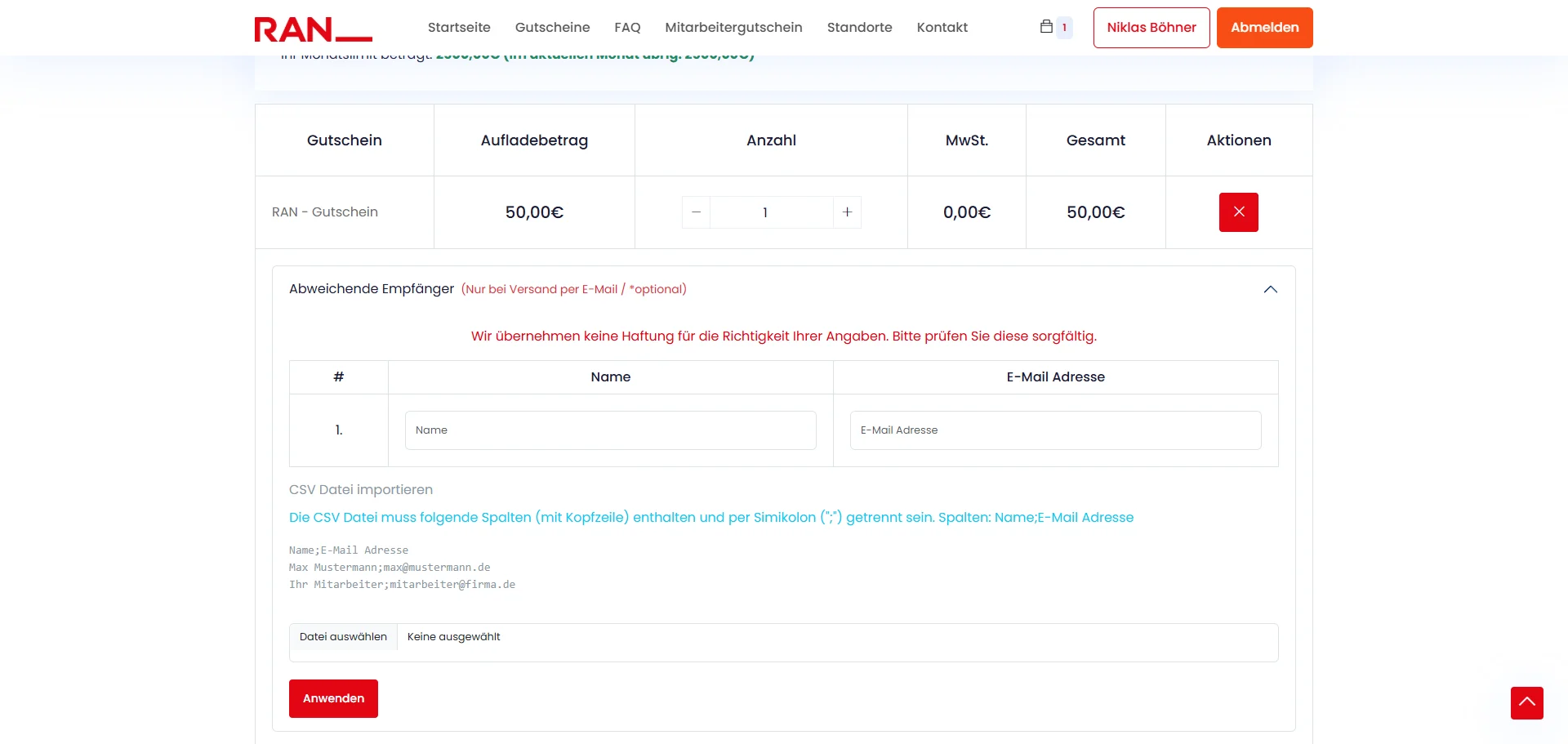
Task: Click the Anwenden button
Action: (333, 698)
